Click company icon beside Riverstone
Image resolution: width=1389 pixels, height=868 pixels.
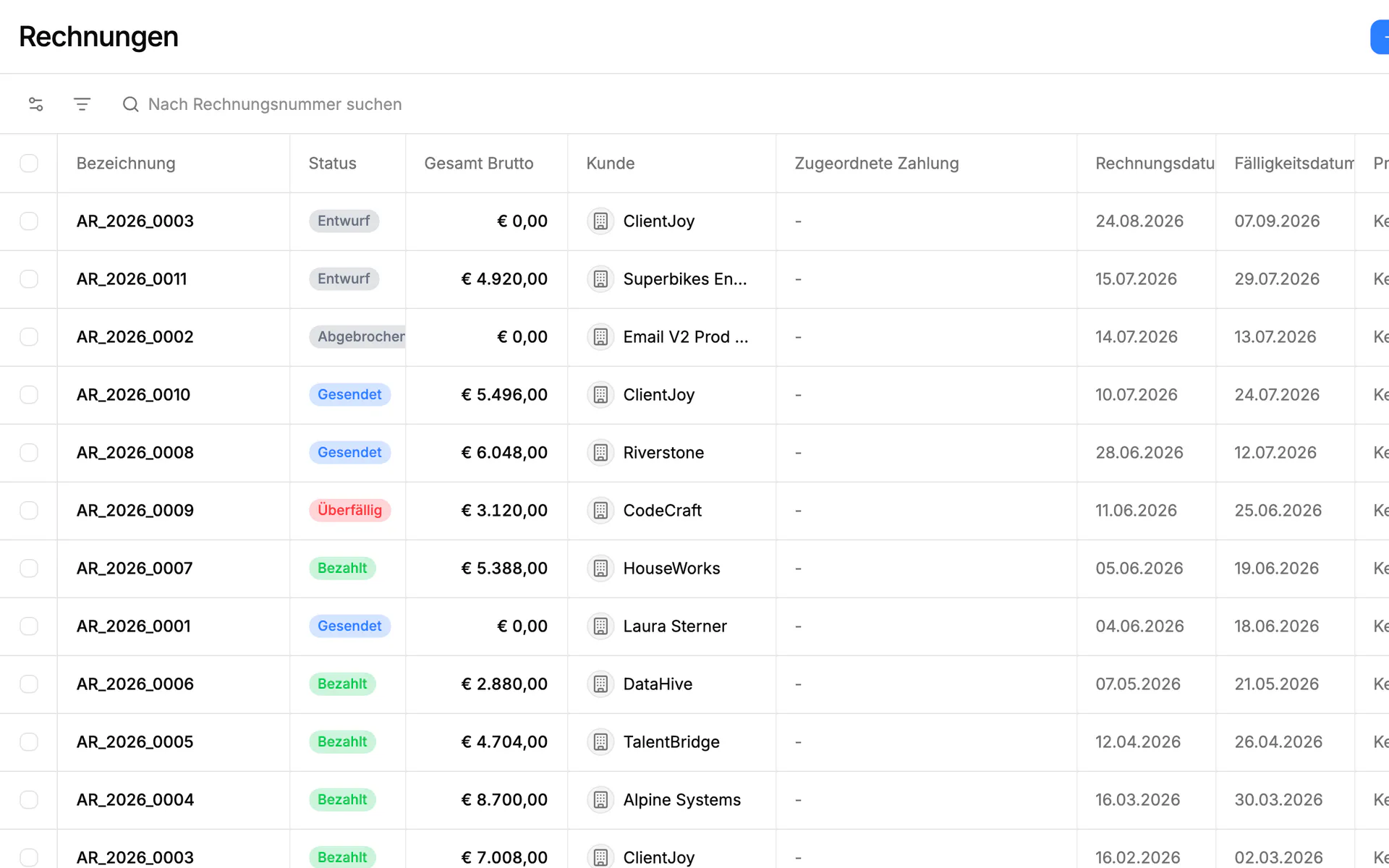600,453
